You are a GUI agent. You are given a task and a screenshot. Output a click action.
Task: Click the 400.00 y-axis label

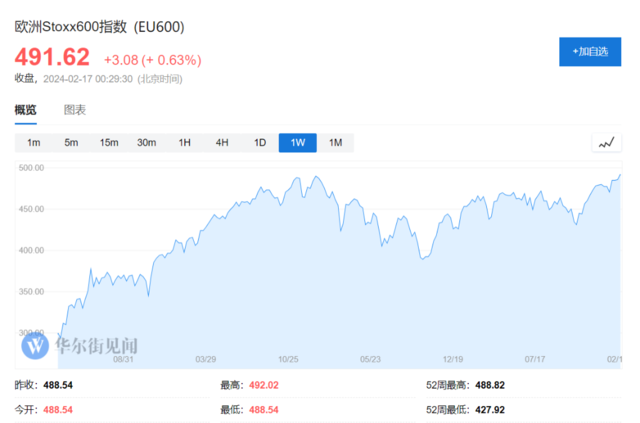pos(31,250)
